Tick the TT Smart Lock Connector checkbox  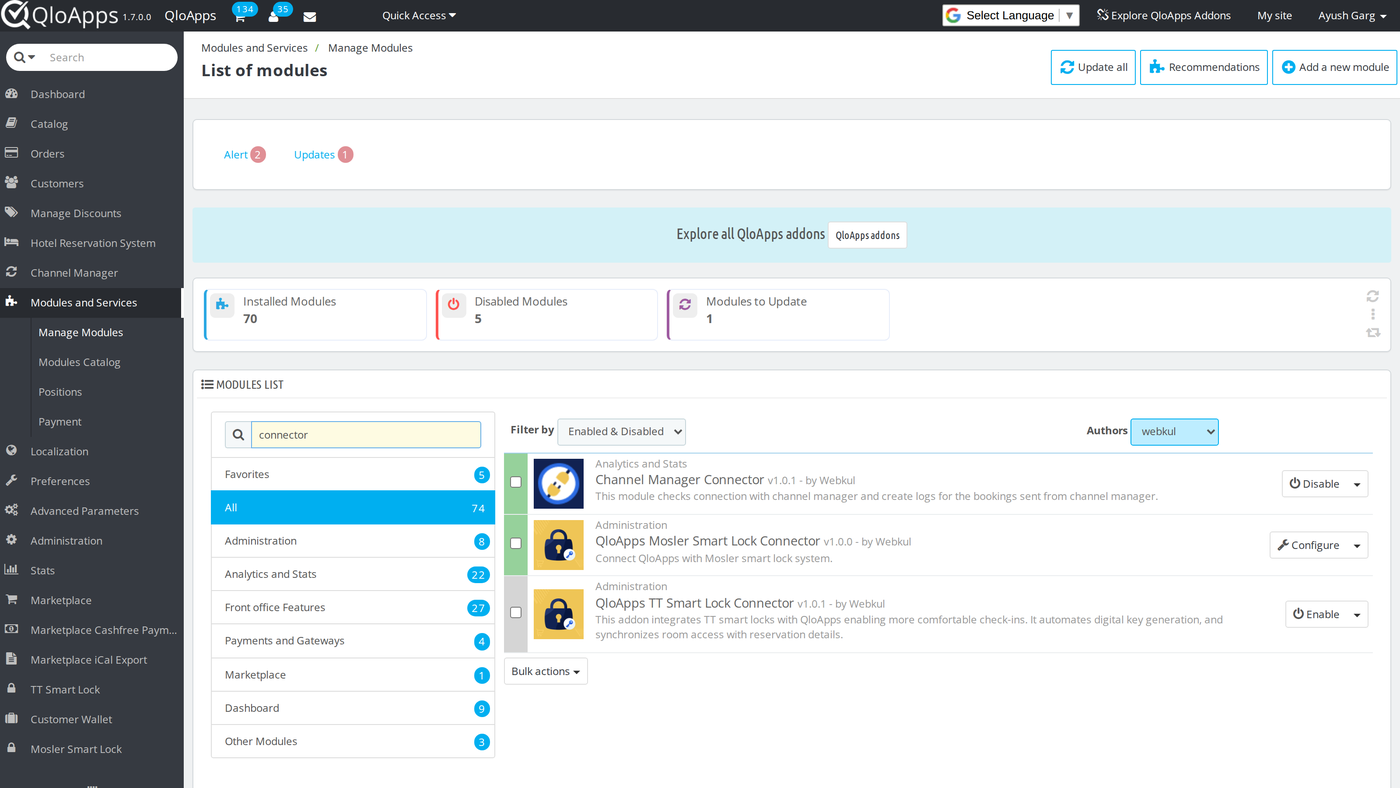516,612
